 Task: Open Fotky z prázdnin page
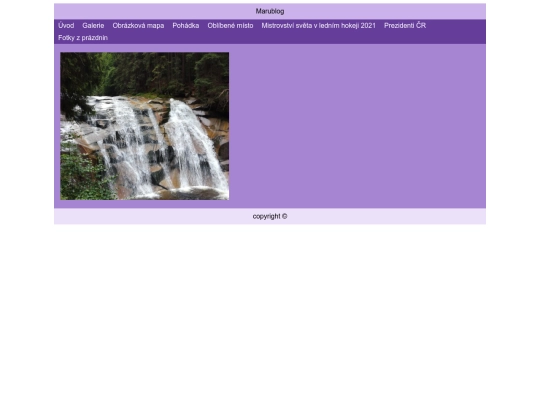coord(83,38)
